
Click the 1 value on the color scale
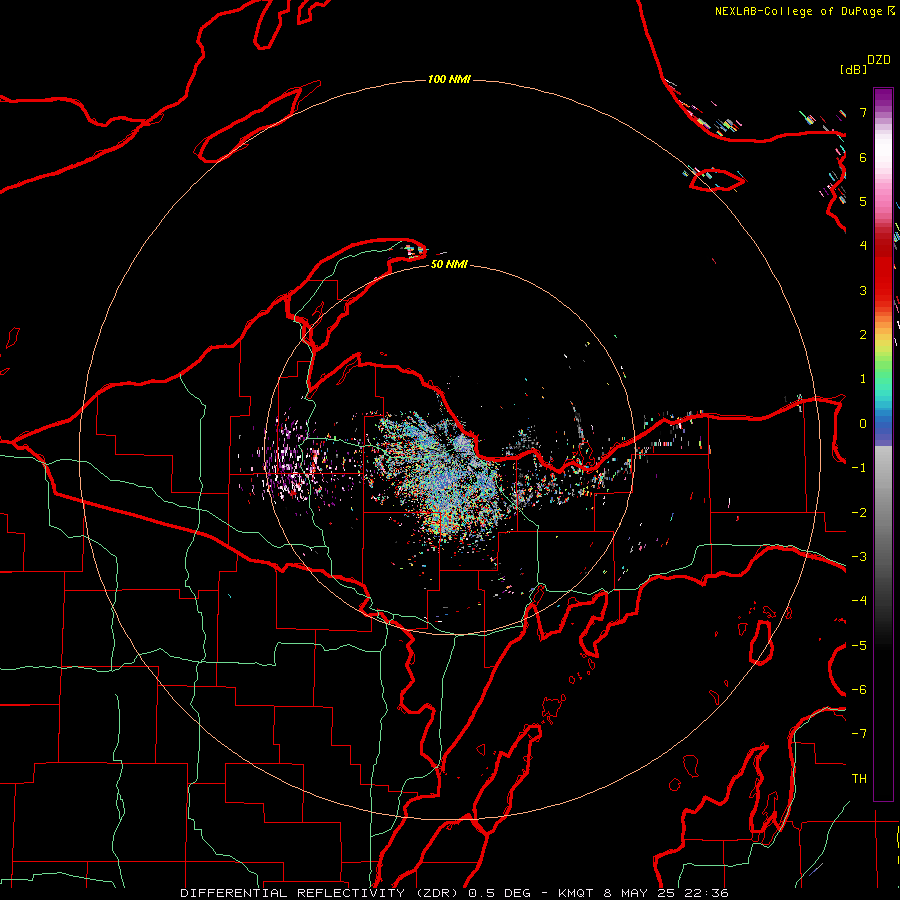[863, 379]
